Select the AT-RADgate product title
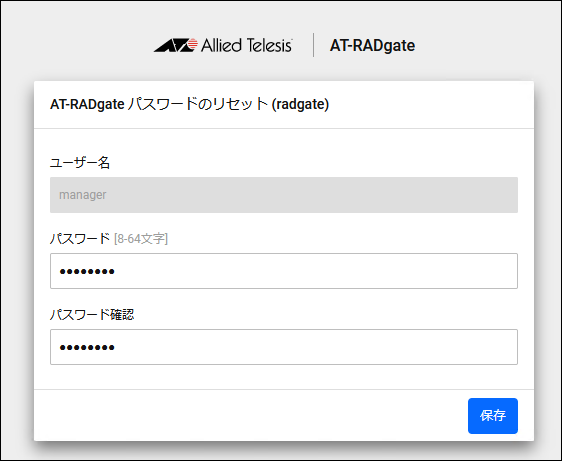This screenshot has height=461, width=562. pyautogui.click(x=372, y=46)
